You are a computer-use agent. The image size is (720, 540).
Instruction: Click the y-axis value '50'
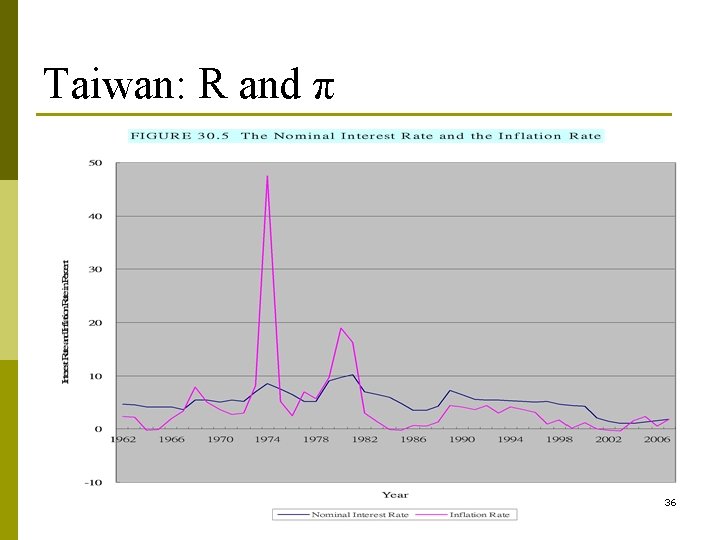point(96,163)
